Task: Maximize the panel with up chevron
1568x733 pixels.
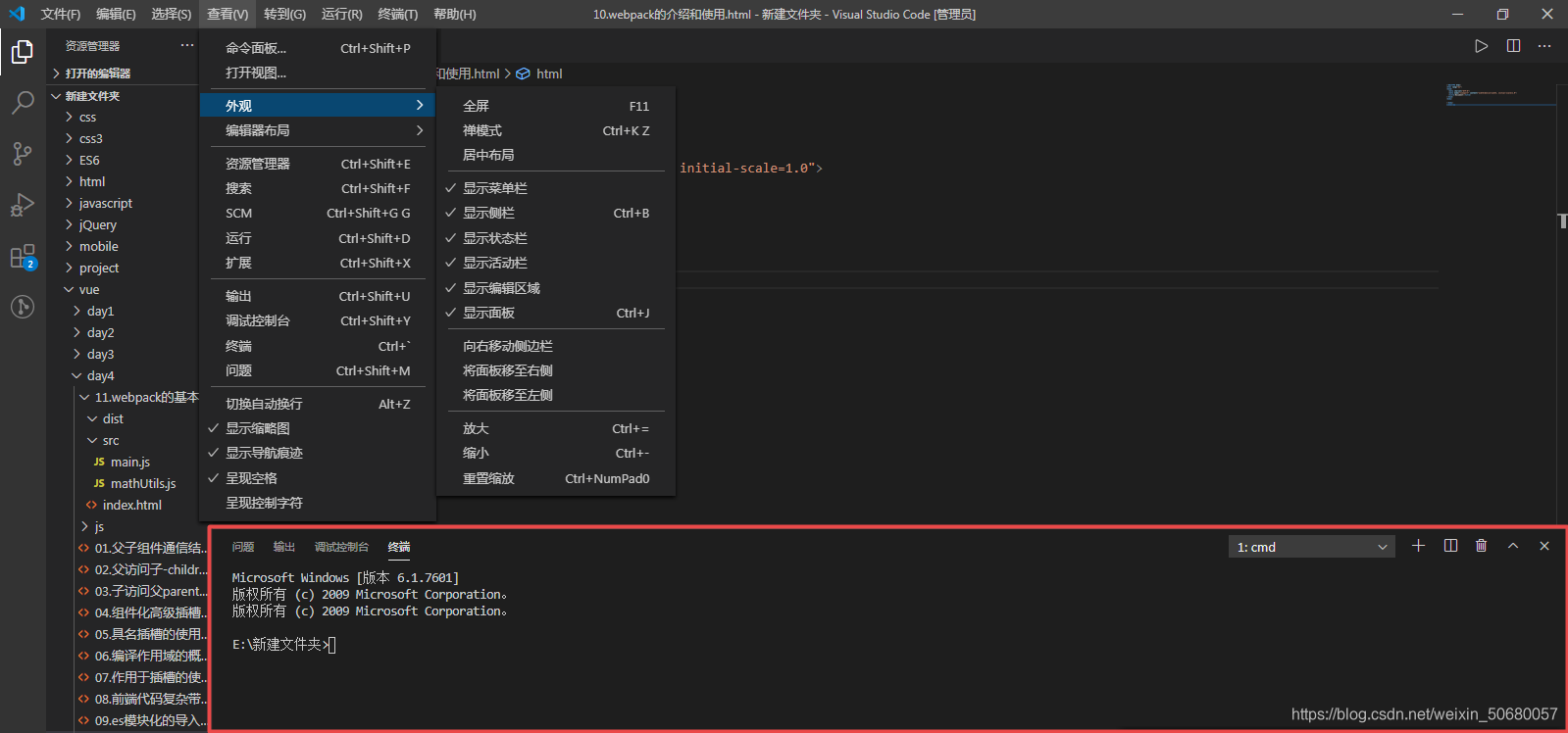Action: [x=1513, y=546]
